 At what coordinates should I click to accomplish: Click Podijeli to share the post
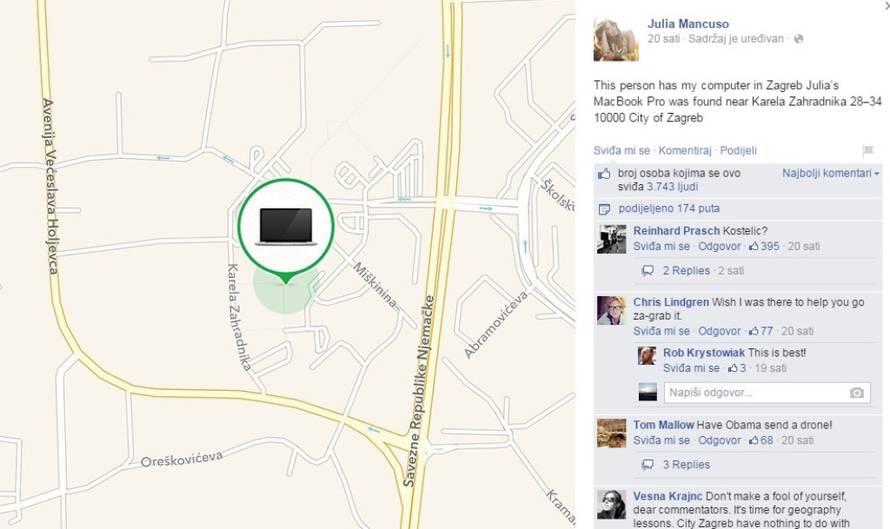[738, 150]
